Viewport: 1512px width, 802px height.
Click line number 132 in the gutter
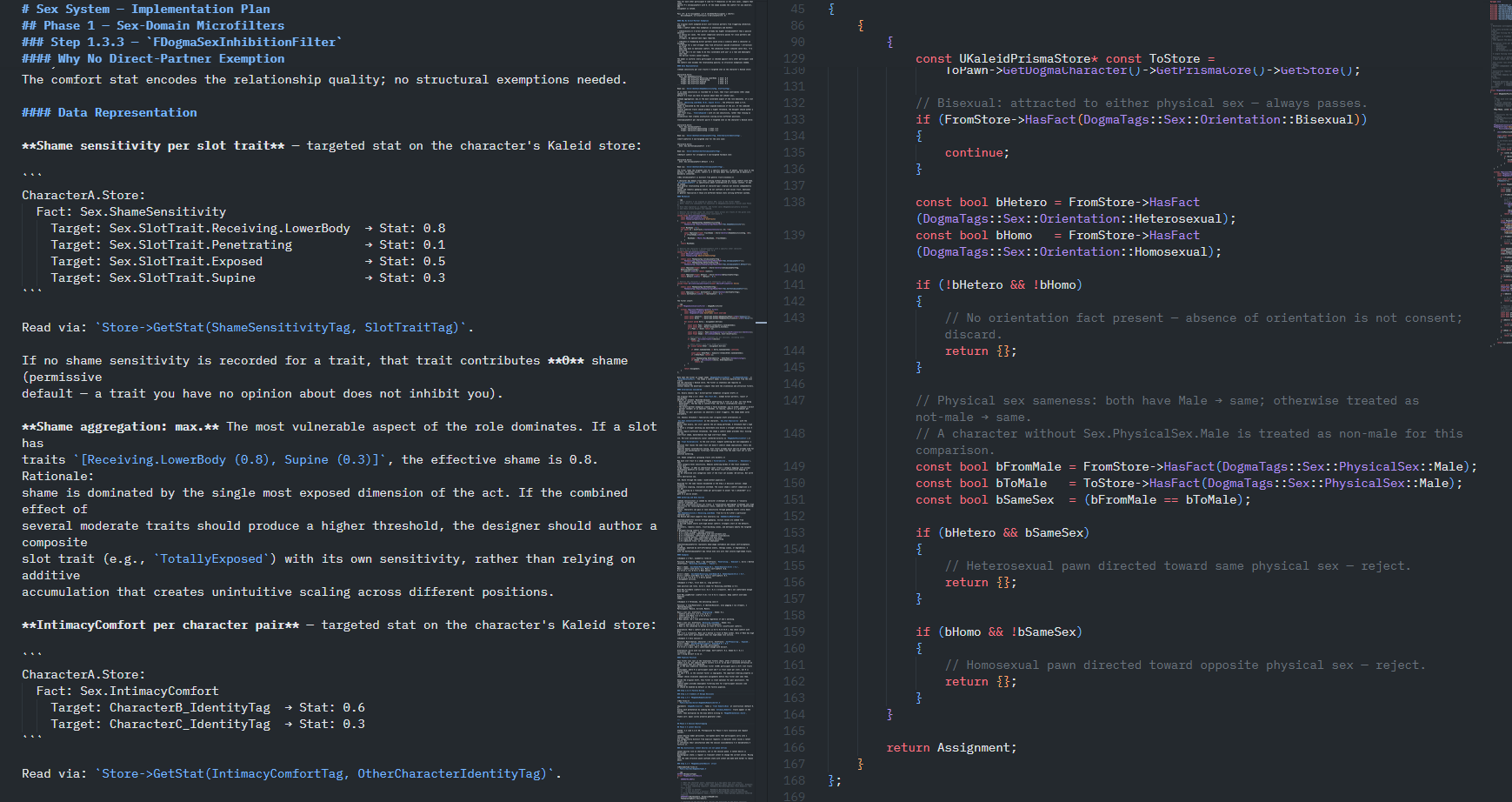[794, 104]
